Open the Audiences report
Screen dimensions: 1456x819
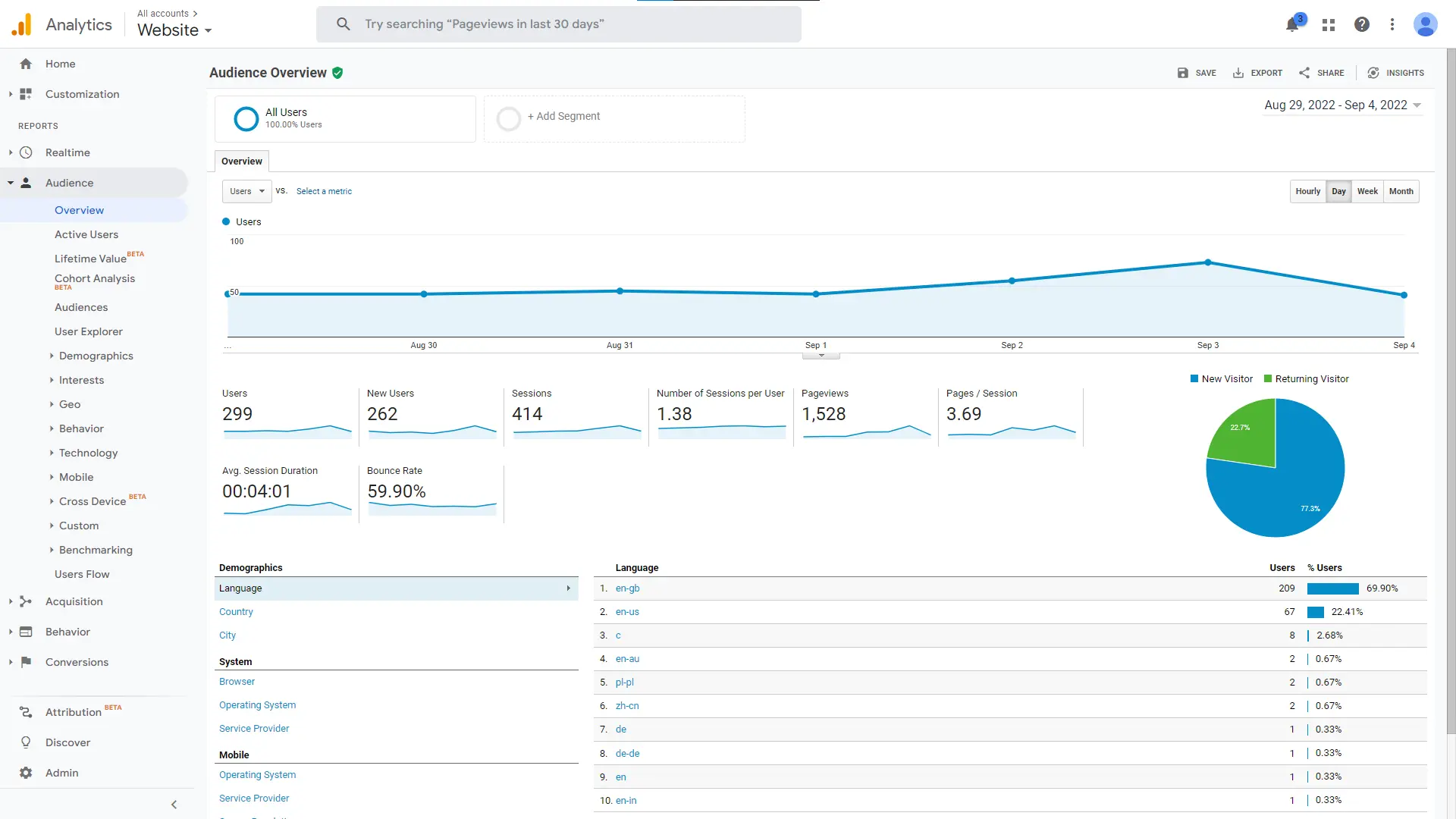(81, 307)
